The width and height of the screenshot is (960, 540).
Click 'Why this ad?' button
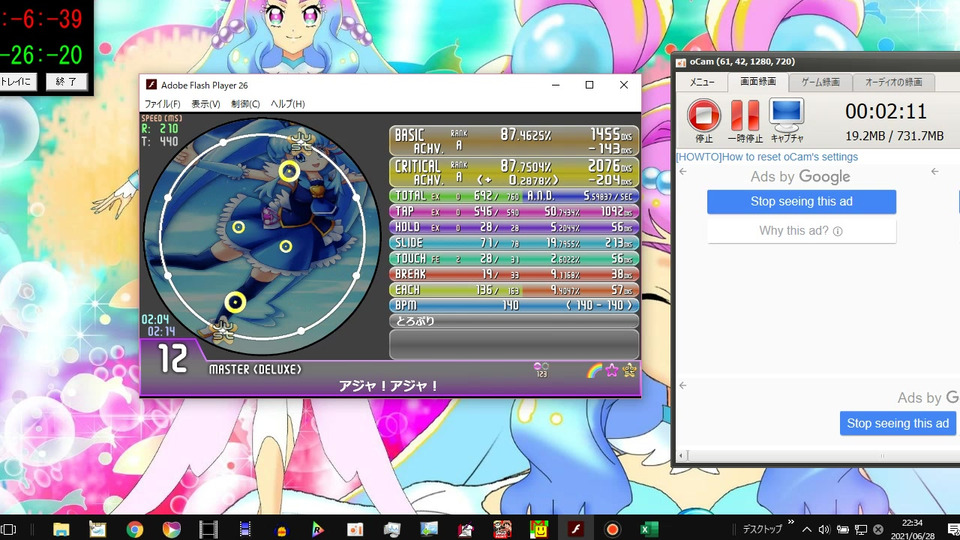801,231
